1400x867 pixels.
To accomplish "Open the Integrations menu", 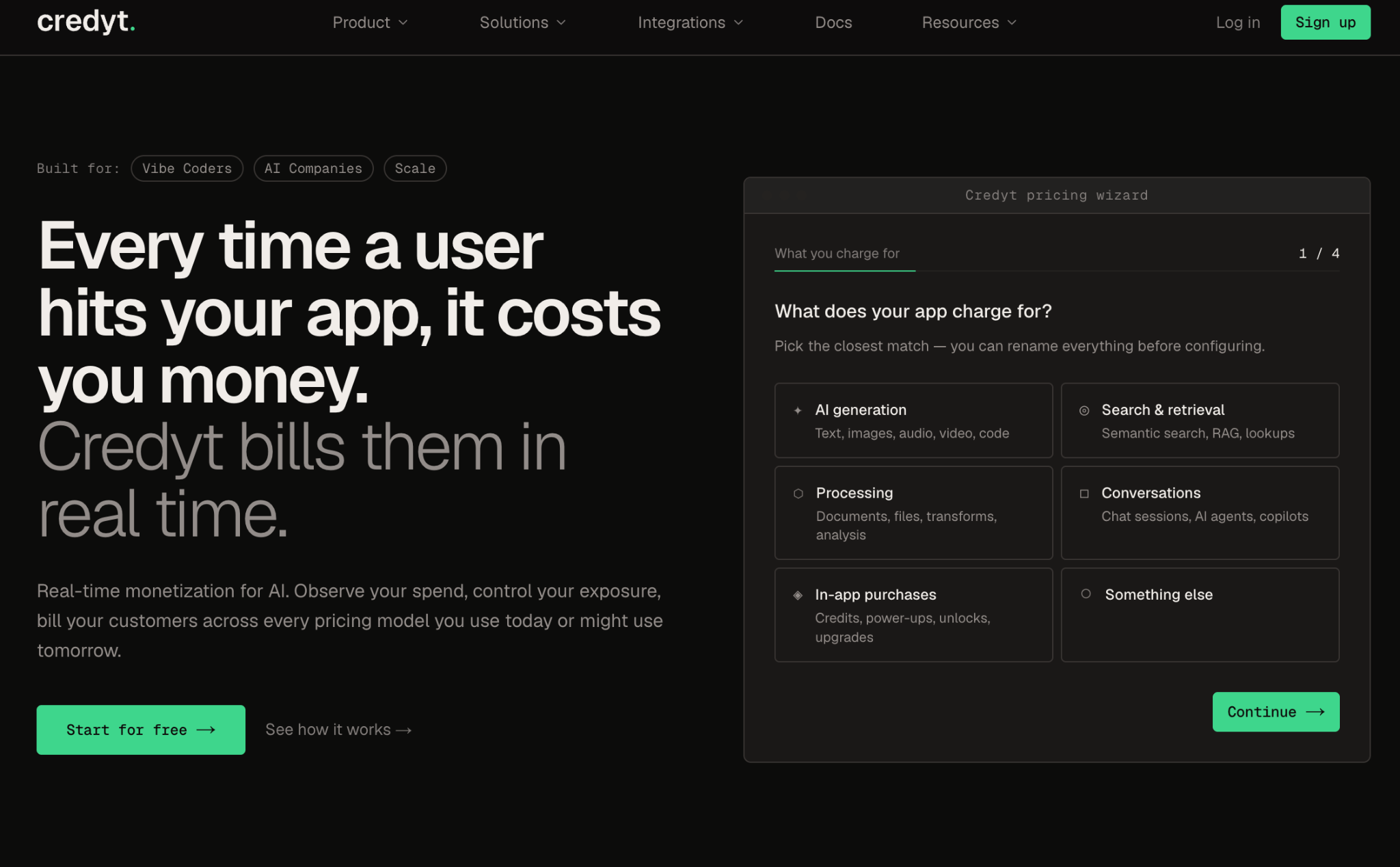I will [690, 23].
